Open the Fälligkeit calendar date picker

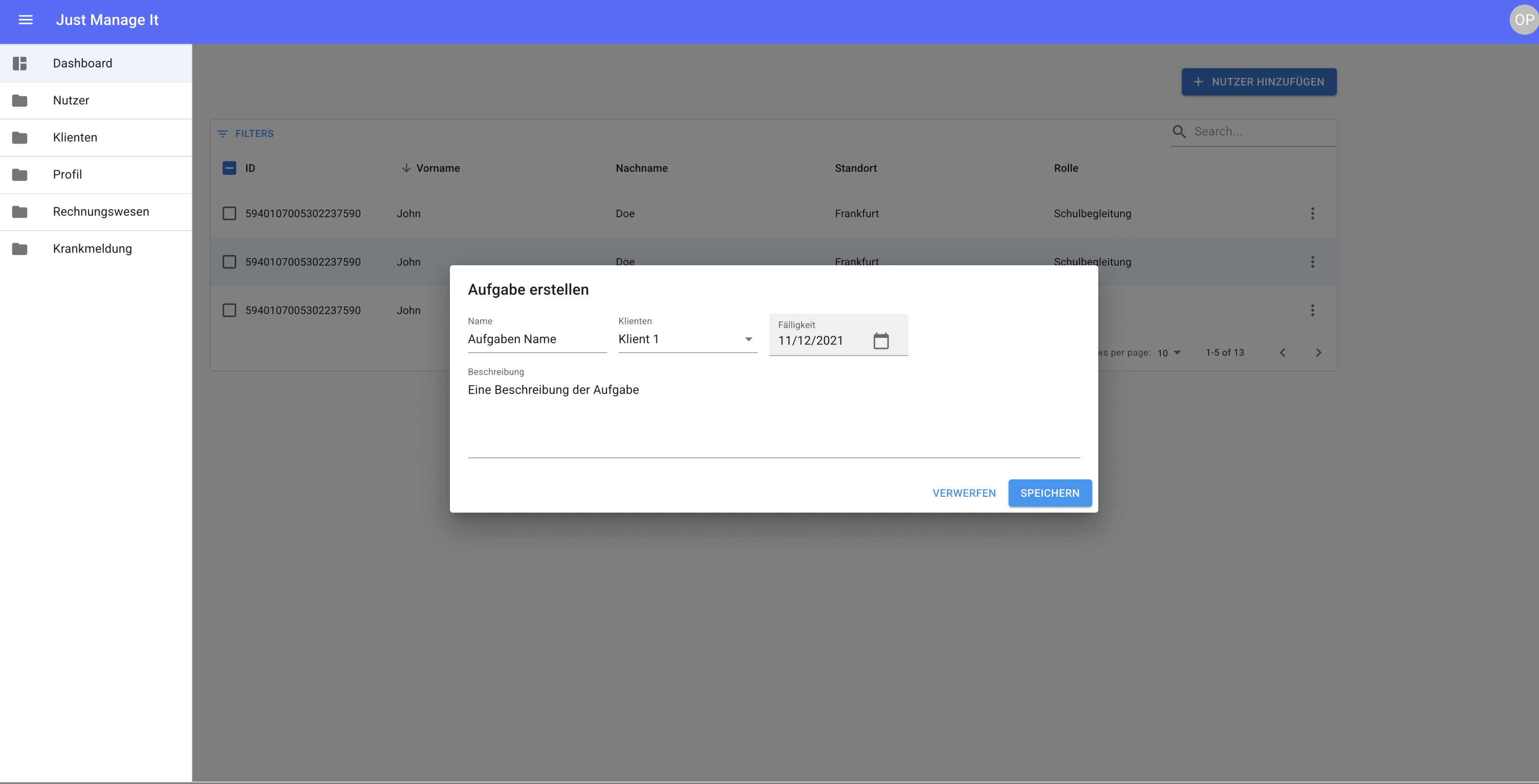[880, 341]
